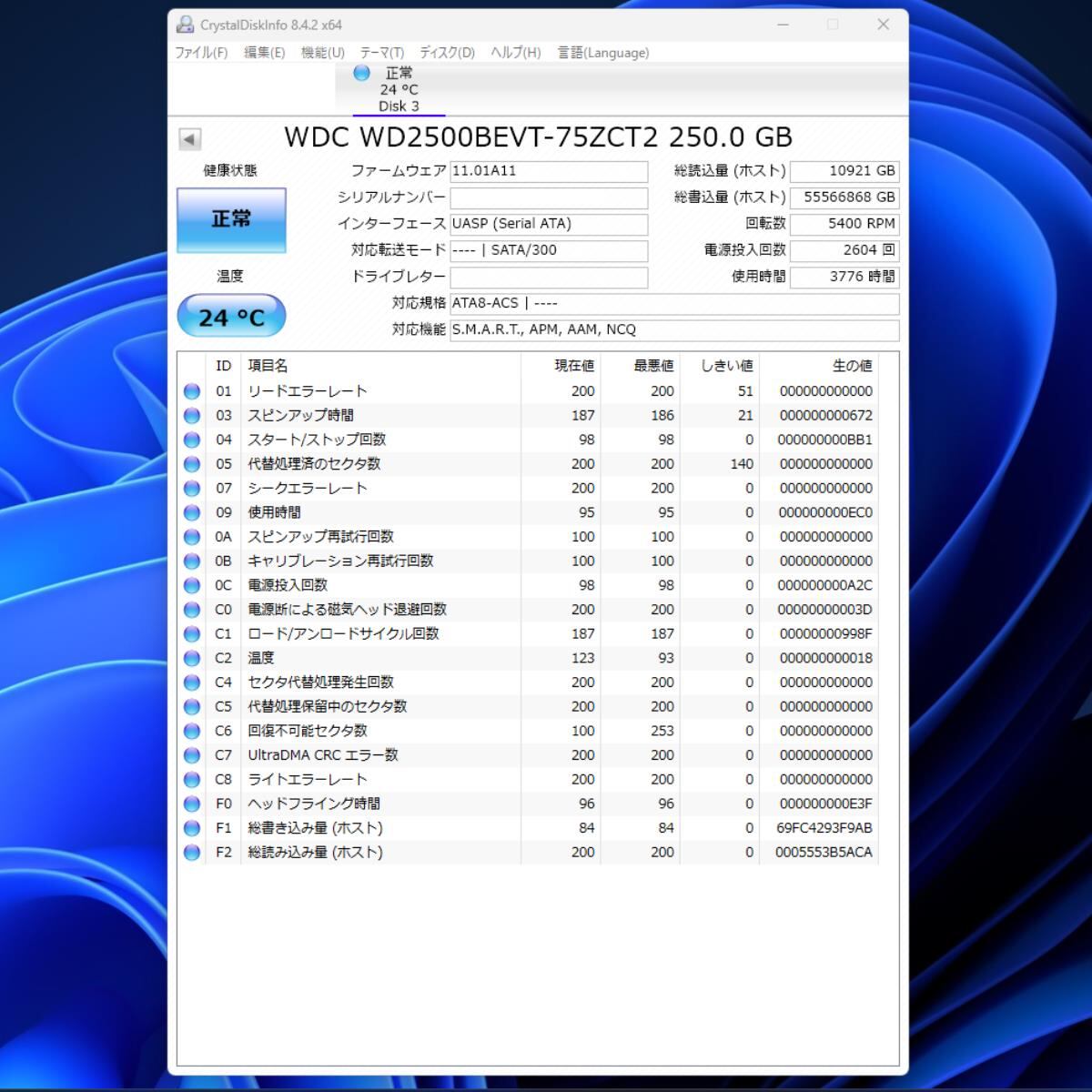Open the 機能(U) menu
Screen dimensions: 1092x1092
coord(322,53)
